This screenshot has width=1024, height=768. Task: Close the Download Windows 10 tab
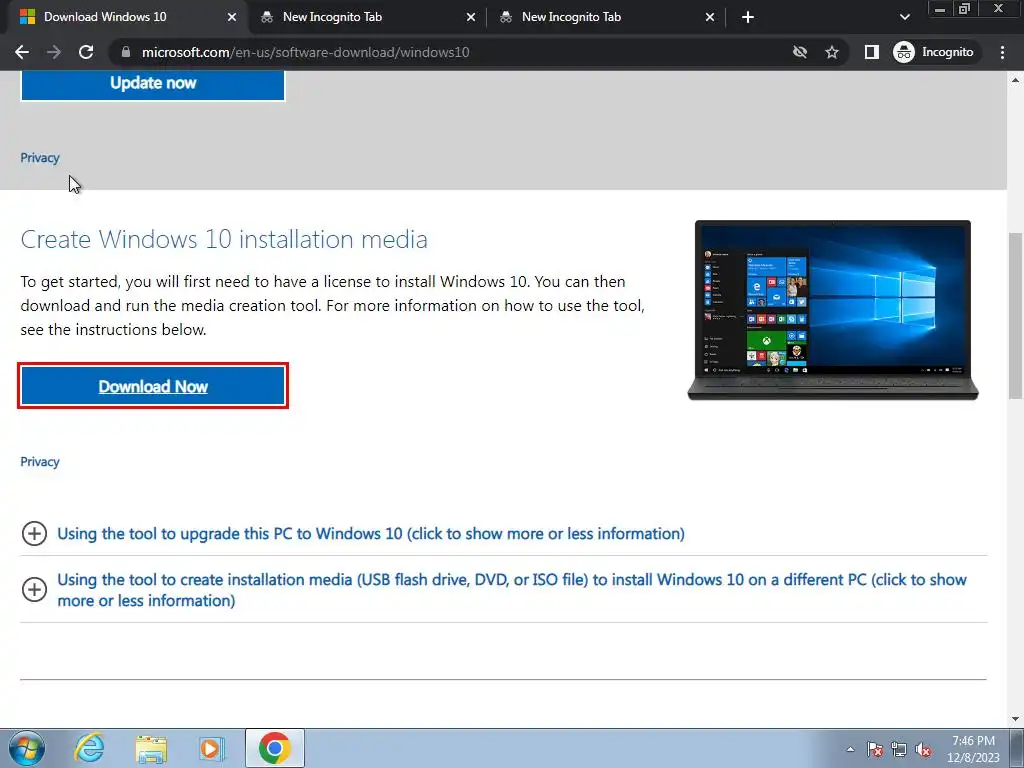232,17
